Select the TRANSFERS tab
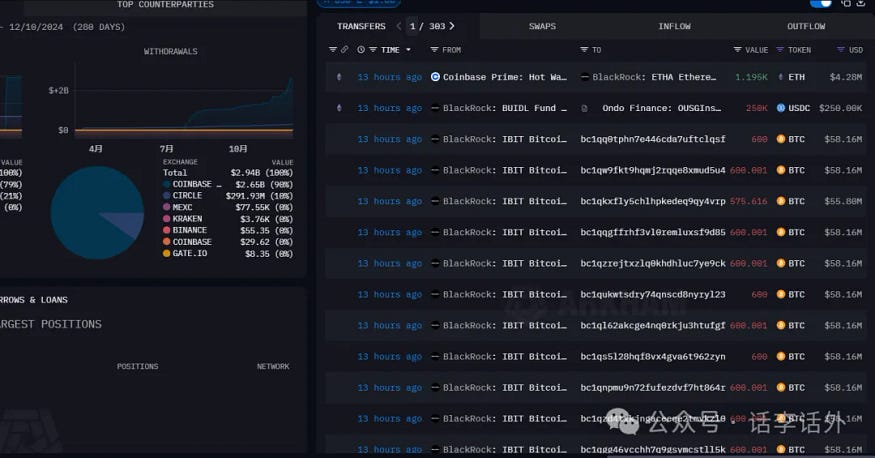 (x=361, y=26)
